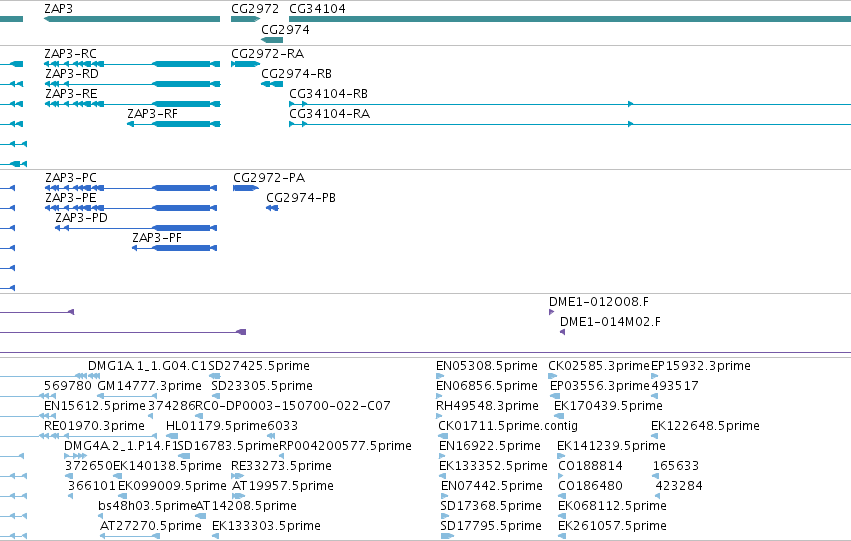The width and height of the screenshot is (851, 541).
Task: Click EST label SD17368.5prime
Action: (x=491, y=506)
